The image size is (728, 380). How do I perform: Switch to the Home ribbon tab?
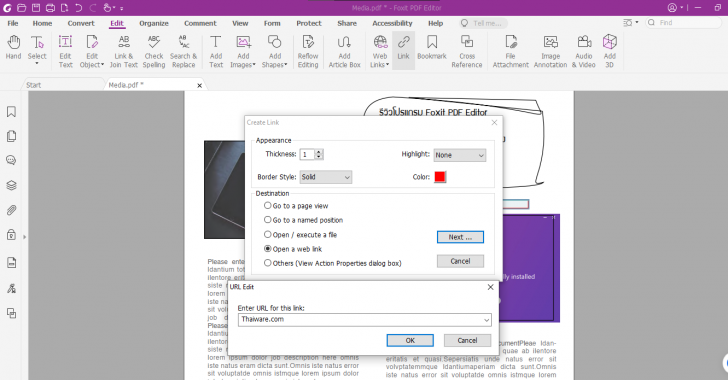[42, 23]
